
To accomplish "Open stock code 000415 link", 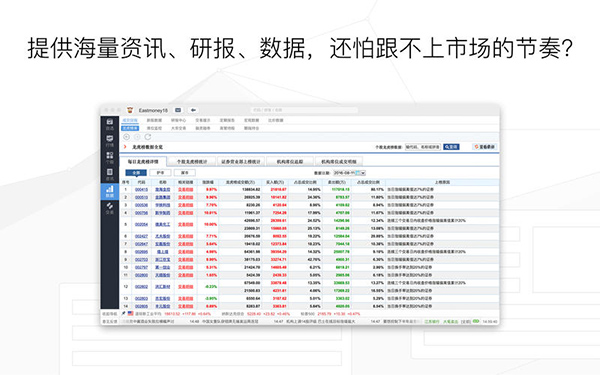I will [x=141, y=189].
